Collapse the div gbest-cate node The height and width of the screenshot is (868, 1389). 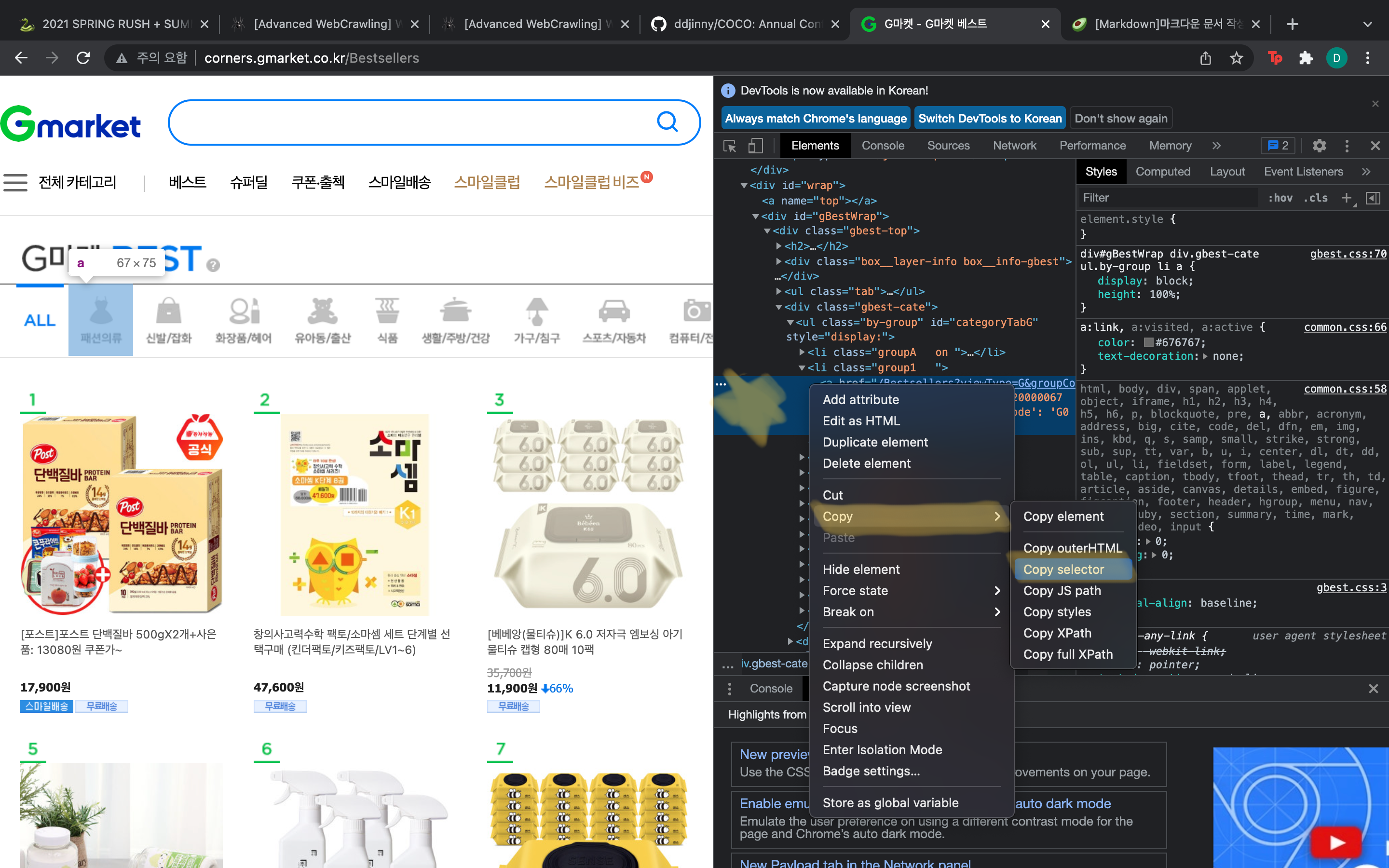click(x=779, y=307)
